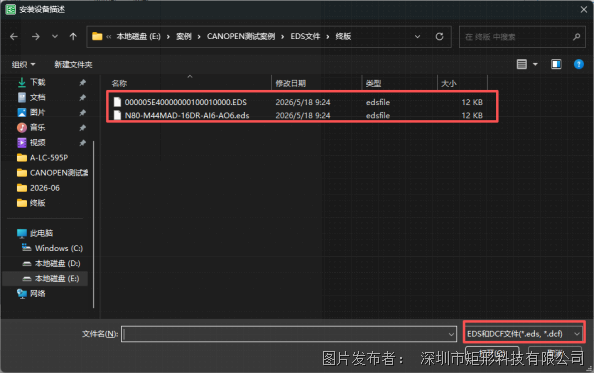Open 音乐 in the sidebar
Image resolution: width=594 pixels, height=373 pixels.
38,128
